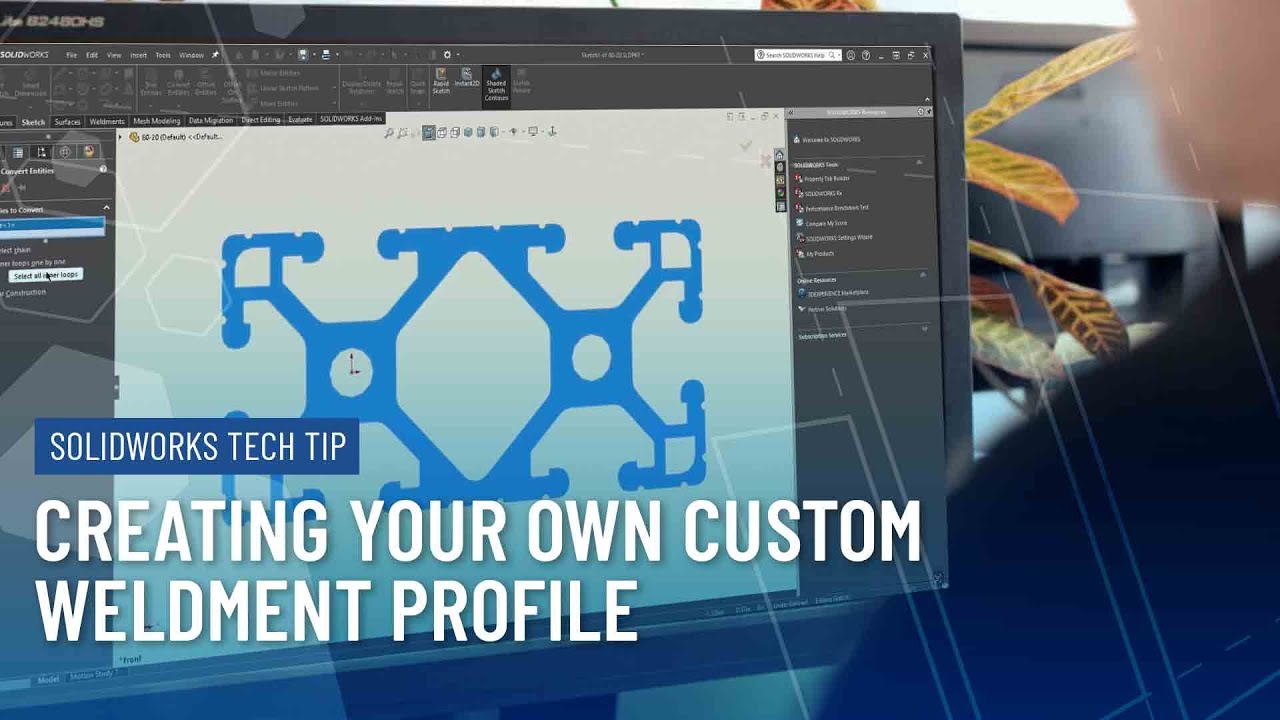Viewport: 1280px width, 720px height.
Task: Click the SOLIDWORKS help question mark icon
Action: 866,55
